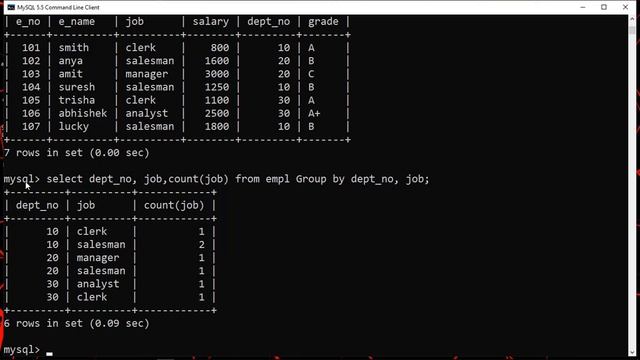This screenshot has height=360, width=640.
Task: Click the window title text 'MySQL 5.5 Command Line Client'
Action: 58,7
